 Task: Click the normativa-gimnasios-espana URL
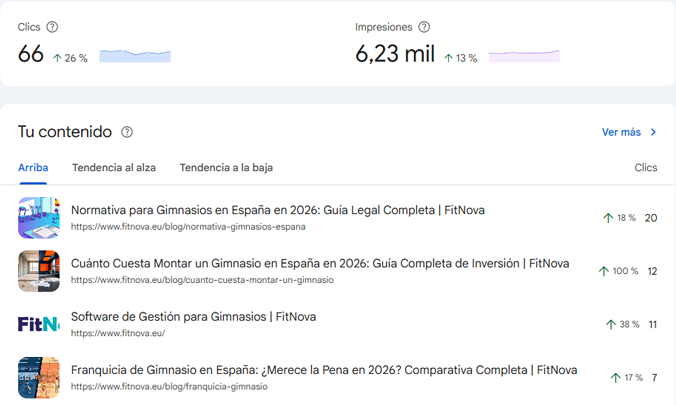point(188,227)
